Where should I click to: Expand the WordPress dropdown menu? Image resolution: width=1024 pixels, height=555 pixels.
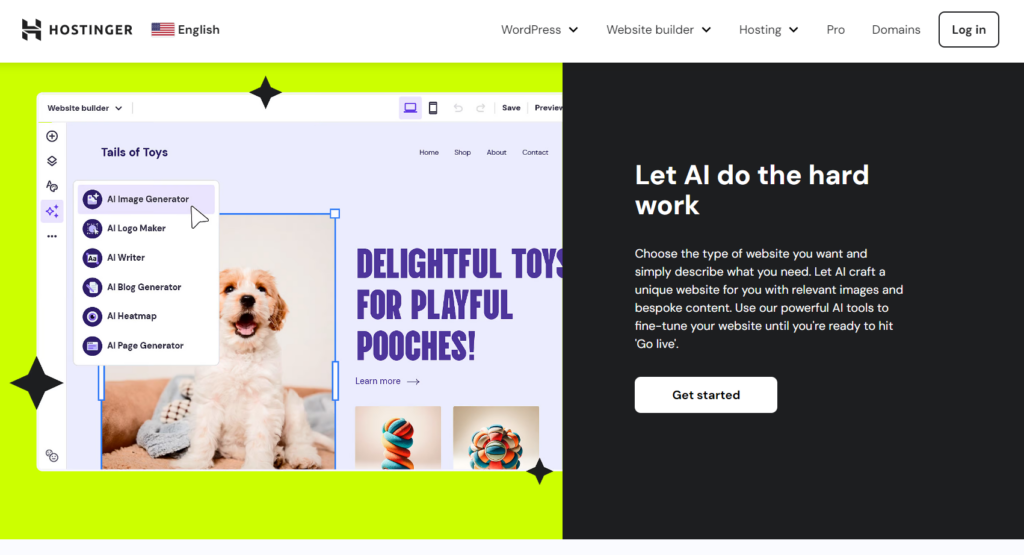click(x=539, y=29)
